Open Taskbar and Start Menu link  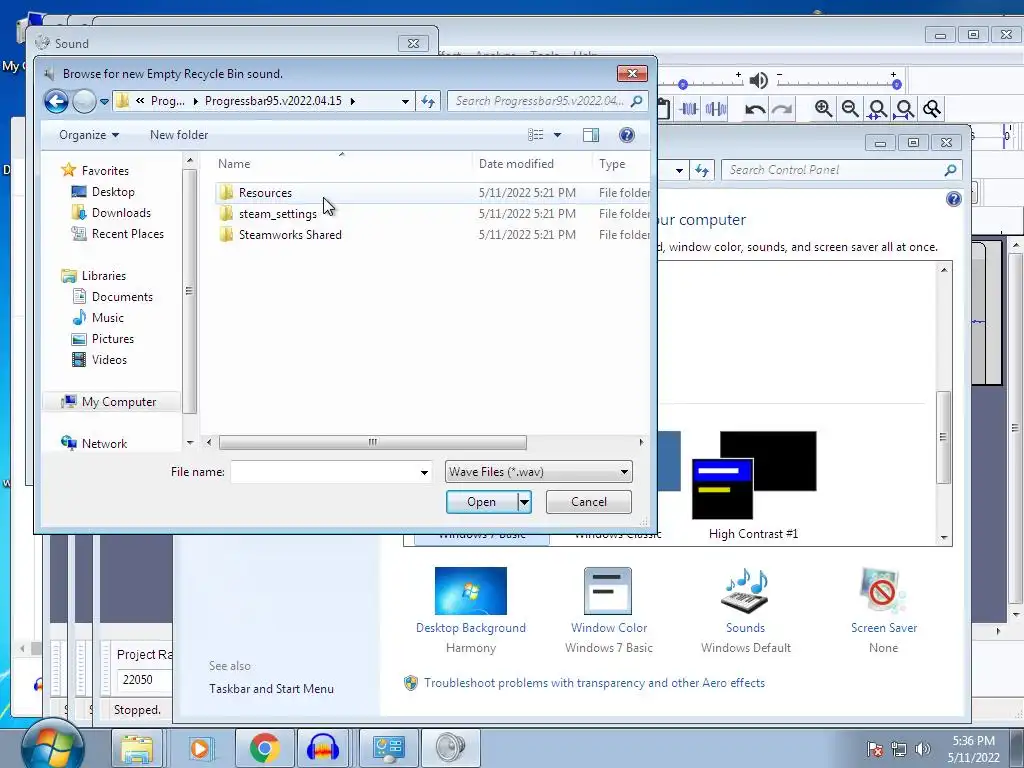[x=271, y=688]
